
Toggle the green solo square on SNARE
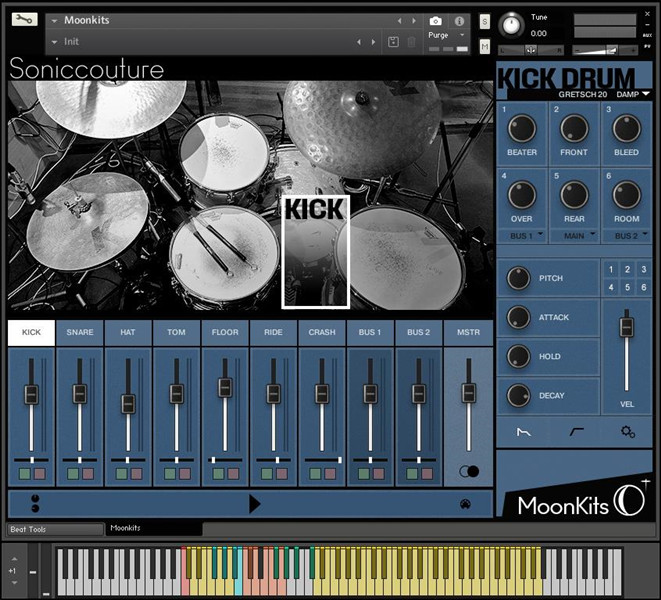(73, 473)
